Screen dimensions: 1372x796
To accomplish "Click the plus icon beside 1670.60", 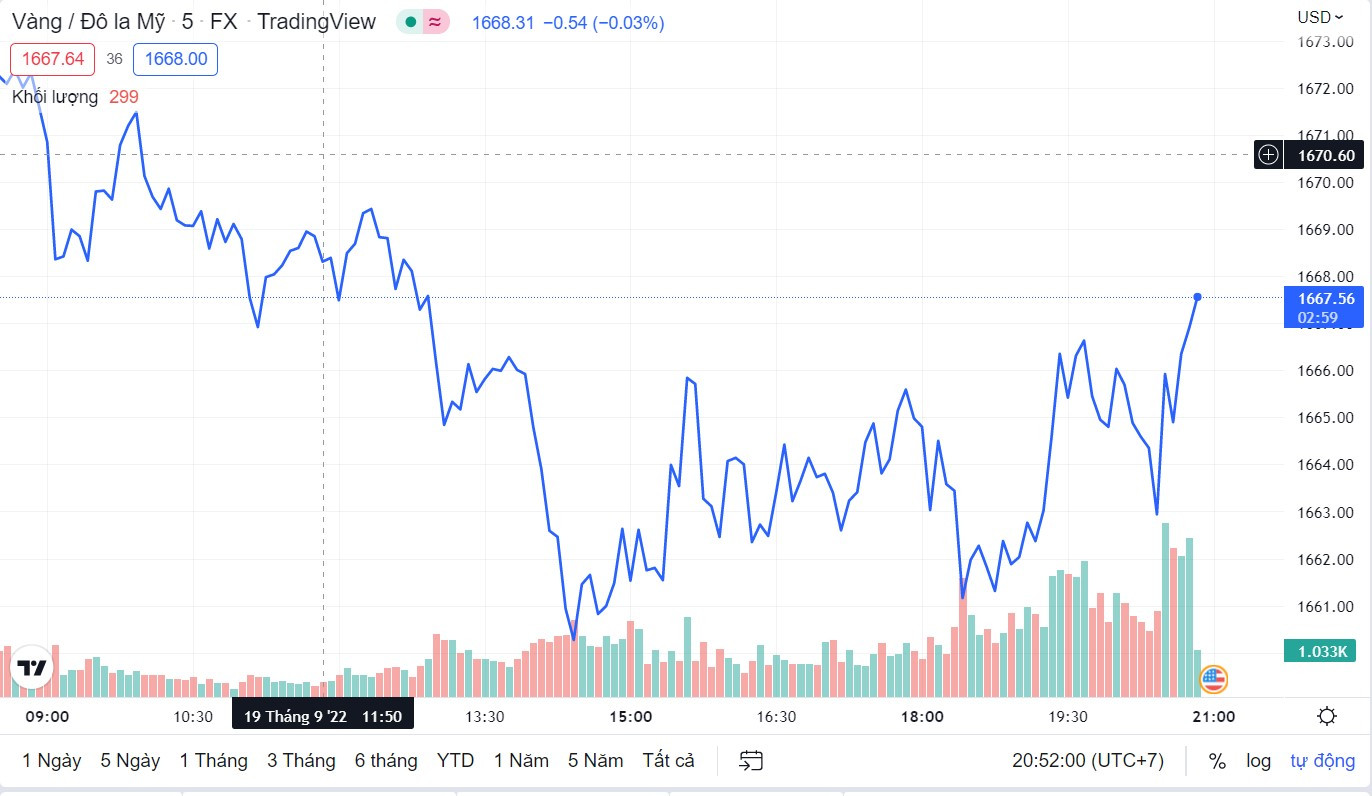I will 1268,155.
